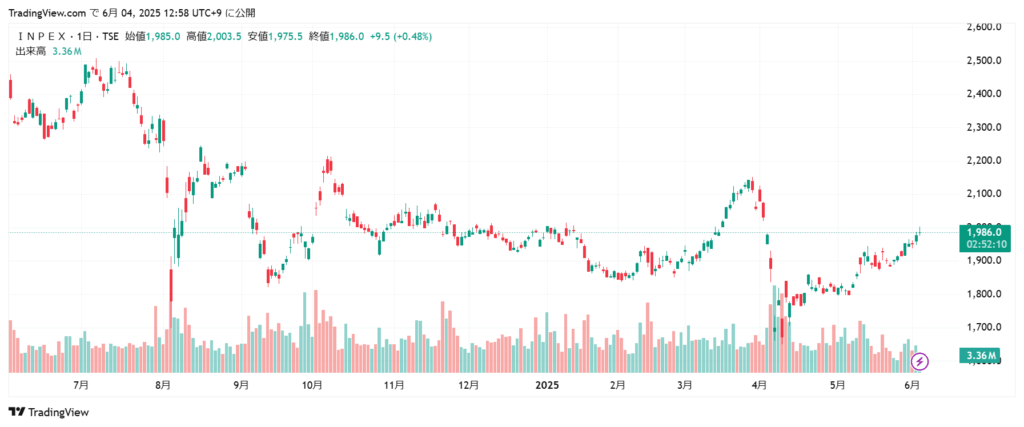The width and height of the screenshot is (1024, 427).
Task: Click the 2,300.0 price axis label
Action: [x=984, y=127]
